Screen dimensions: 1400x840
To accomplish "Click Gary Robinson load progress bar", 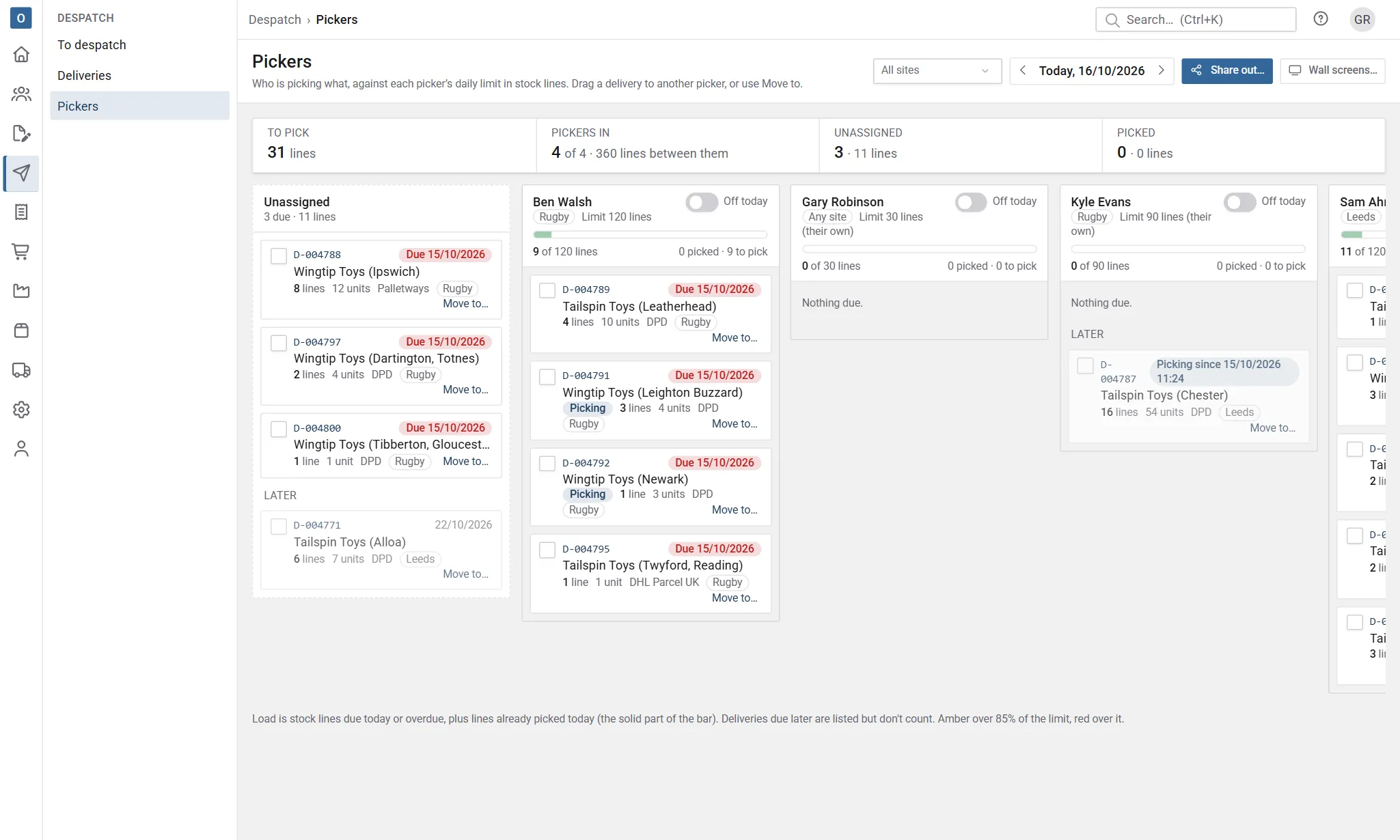I will pyautogui.click(x=919, y=249).
